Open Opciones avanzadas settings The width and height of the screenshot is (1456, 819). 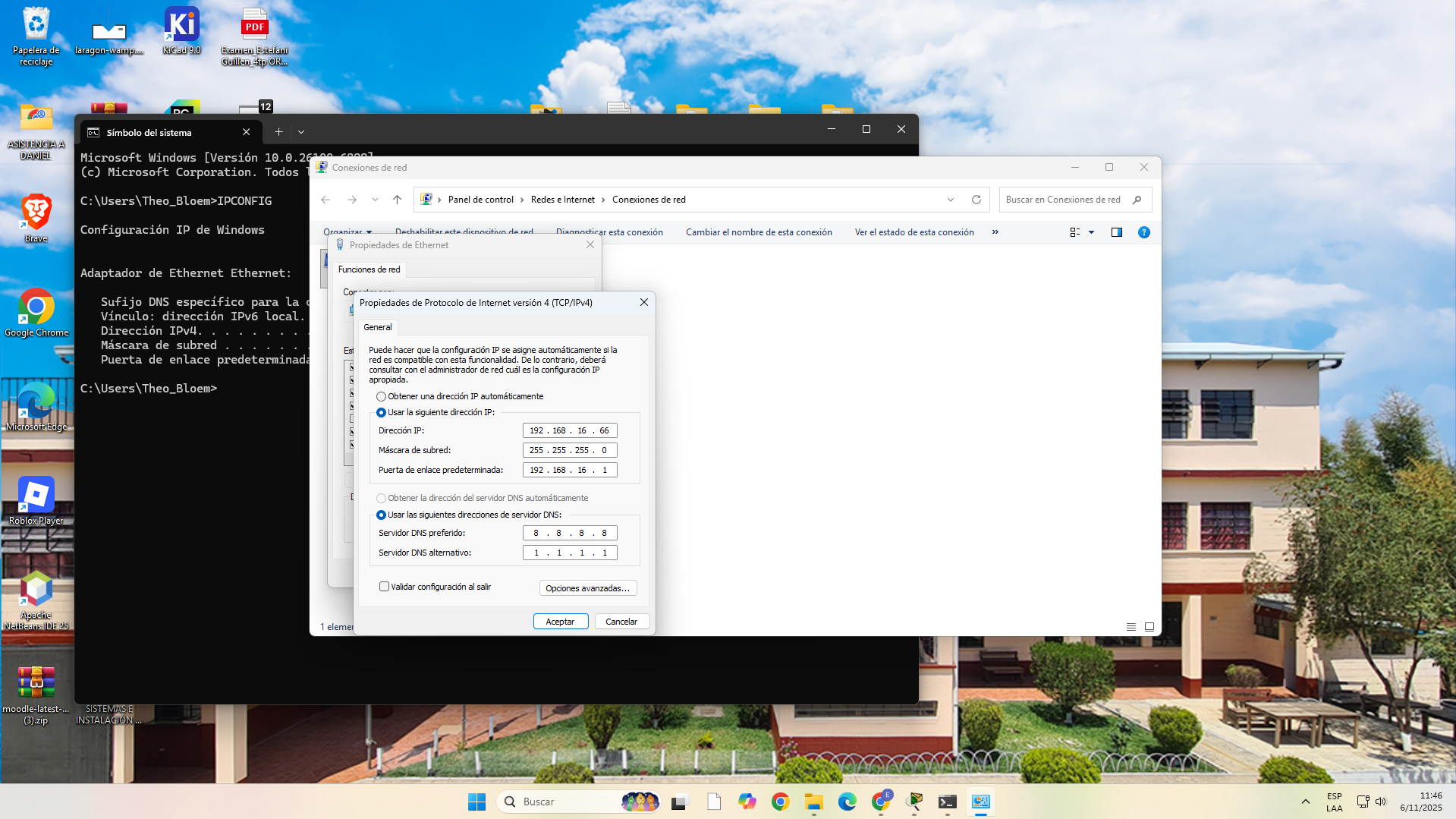(x=587, y=587)
